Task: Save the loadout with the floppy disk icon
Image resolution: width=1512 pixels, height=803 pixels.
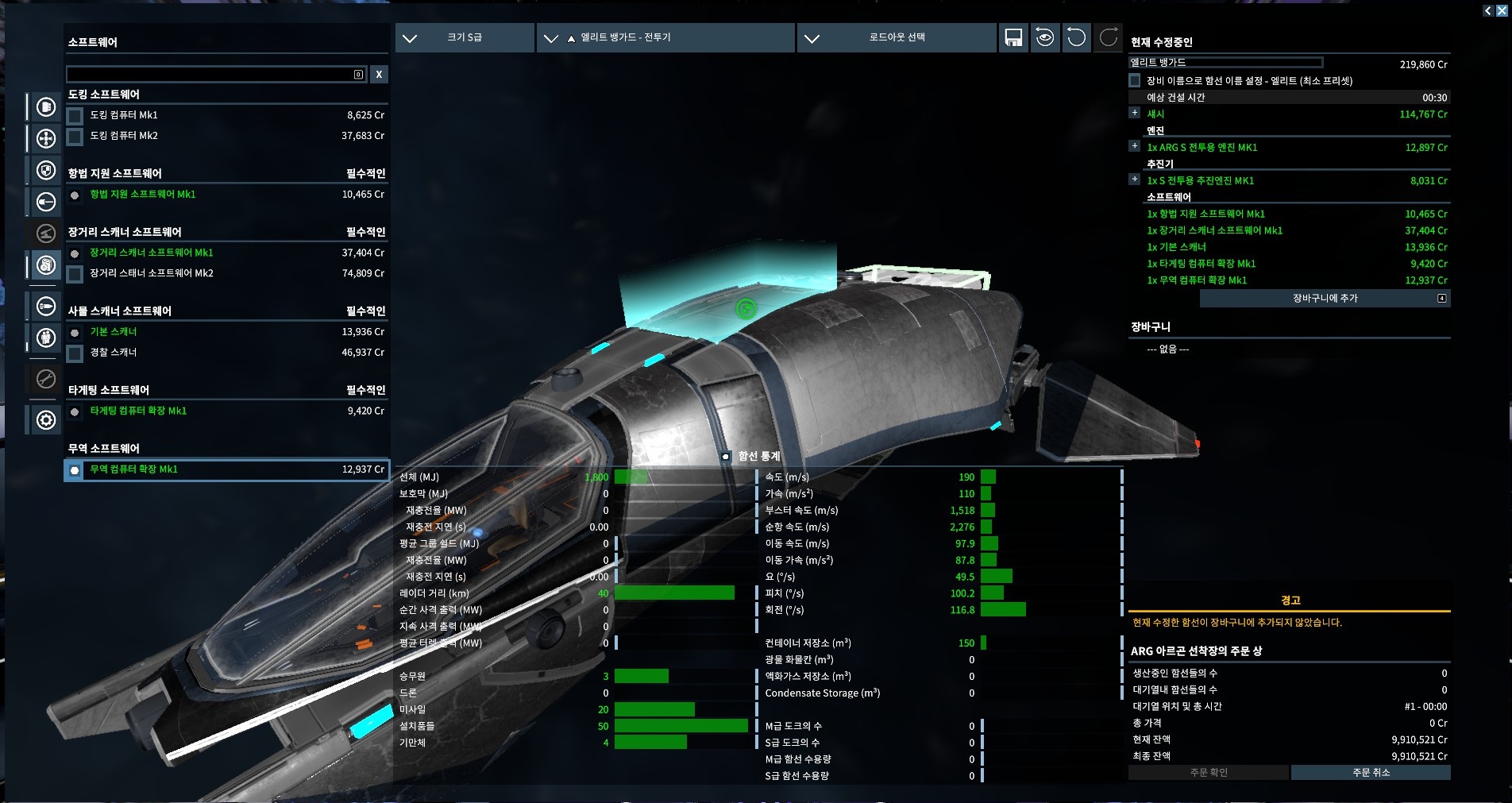Action: (x=1013, y=37)
